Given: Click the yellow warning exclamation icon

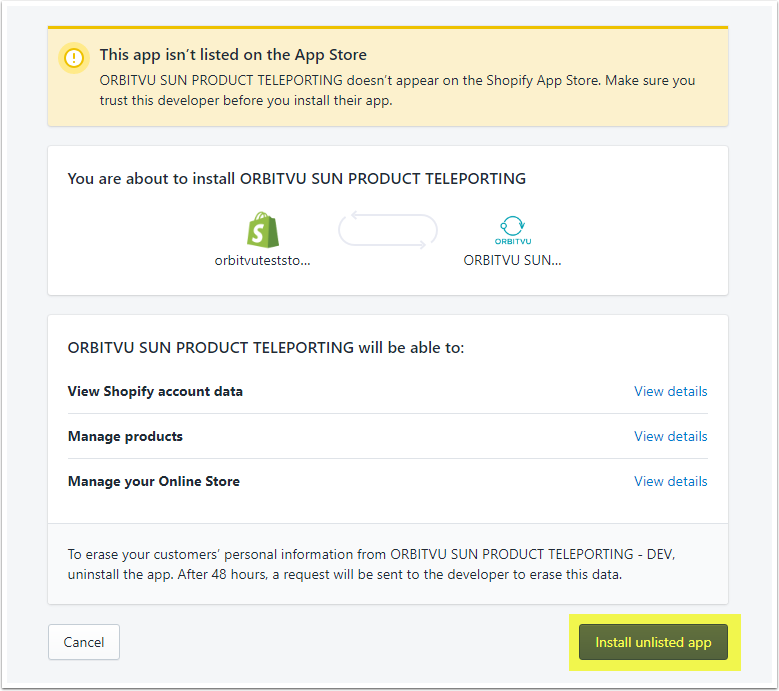Looking at the screenshot, I should 74,58.
